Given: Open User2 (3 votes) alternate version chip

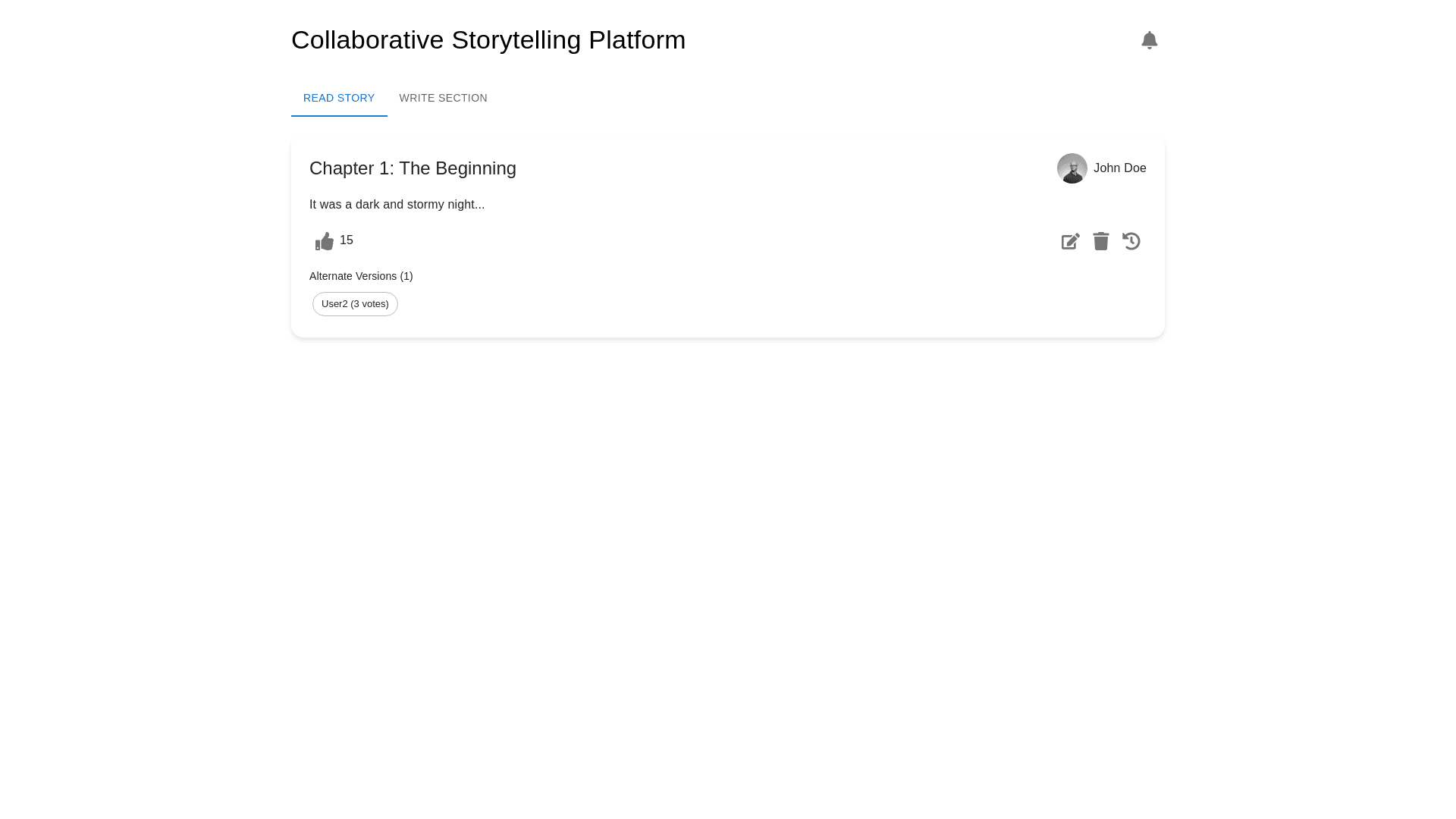Looking at the screenshot, I should click(x=355, y=304).
